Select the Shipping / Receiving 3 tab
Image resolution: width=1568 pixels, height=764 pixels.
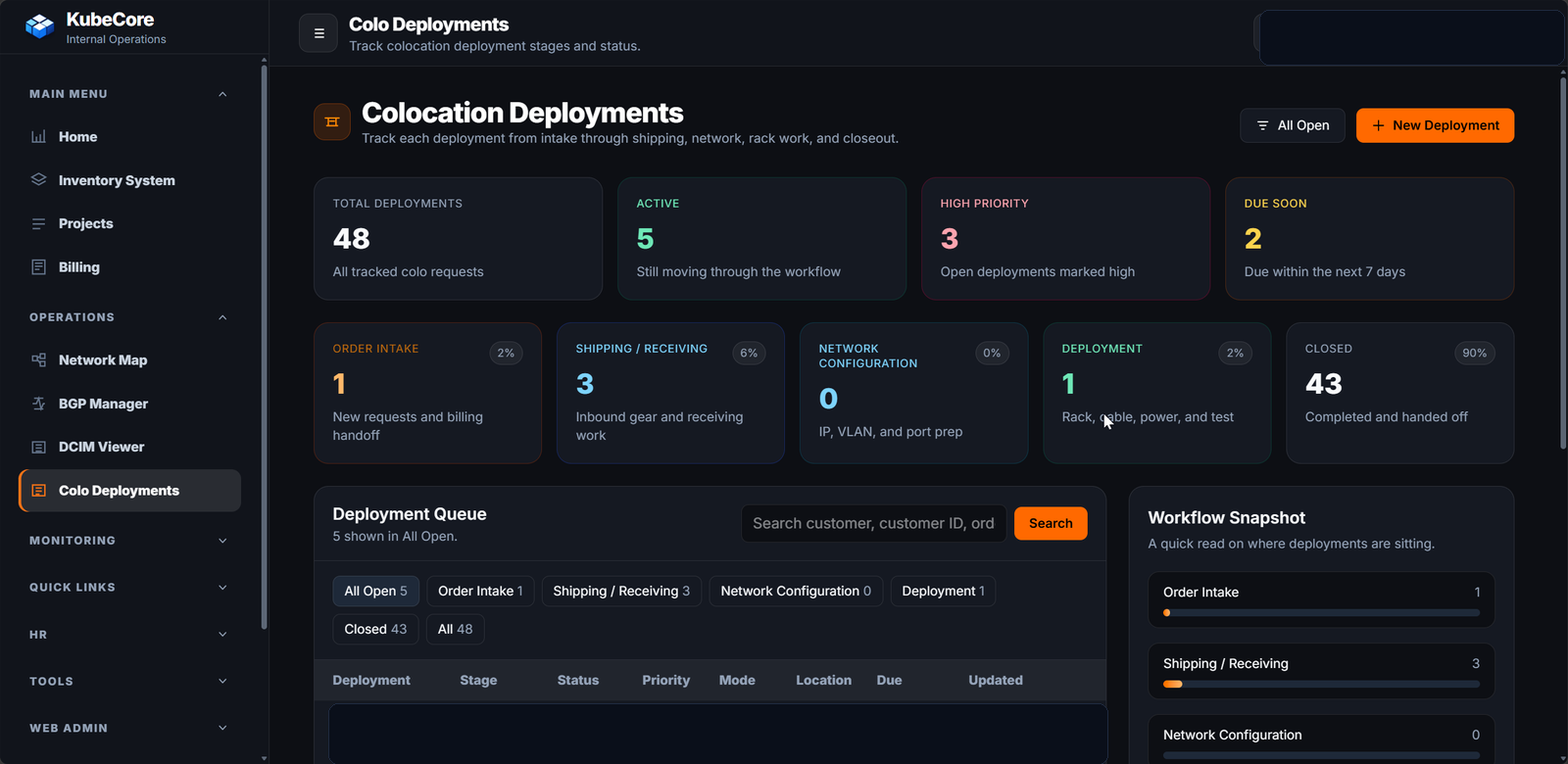(621, 591)
